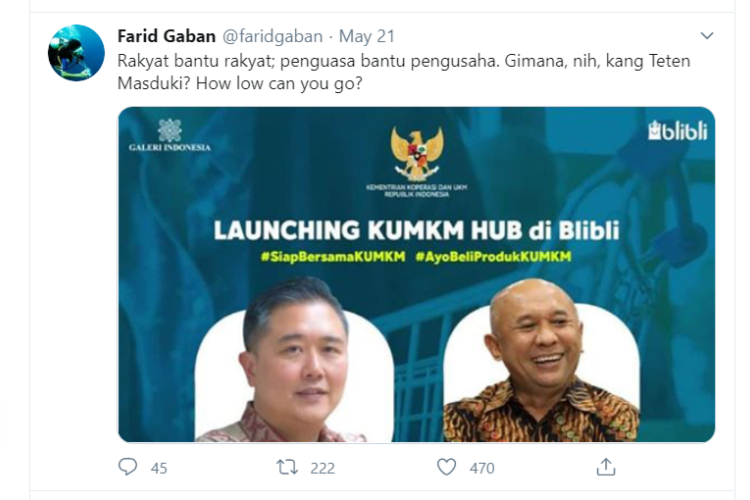Click the blibli logo in image

coord(677,131)
